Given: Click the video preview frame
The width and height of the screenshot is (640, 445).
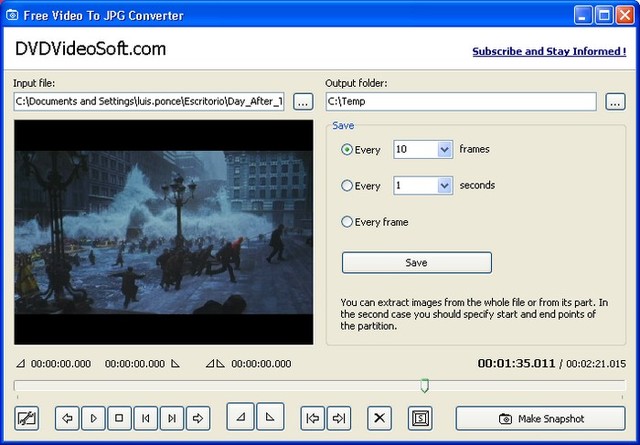Looking at the screenshot, I should (x=164, y=232).
